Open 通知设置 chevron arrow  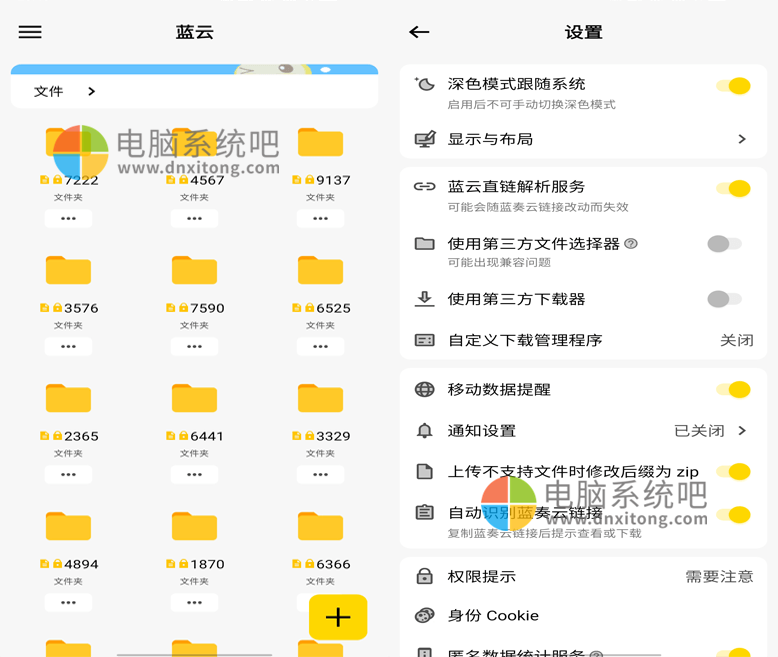[742, 431]
